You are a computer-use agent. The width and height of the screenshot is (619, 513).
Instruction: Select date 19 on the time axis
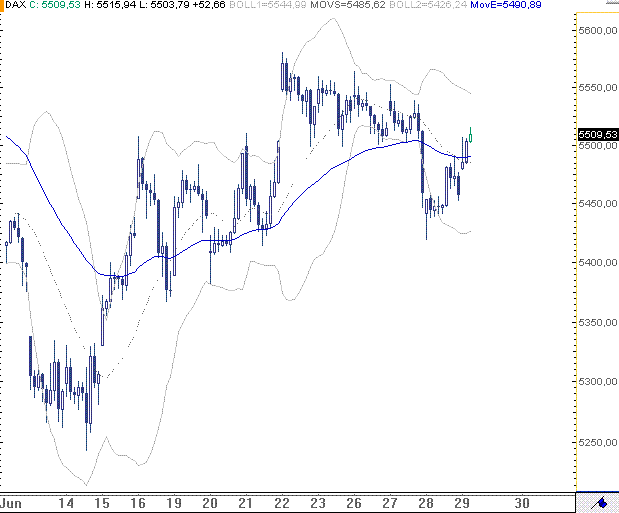point(173,504)
